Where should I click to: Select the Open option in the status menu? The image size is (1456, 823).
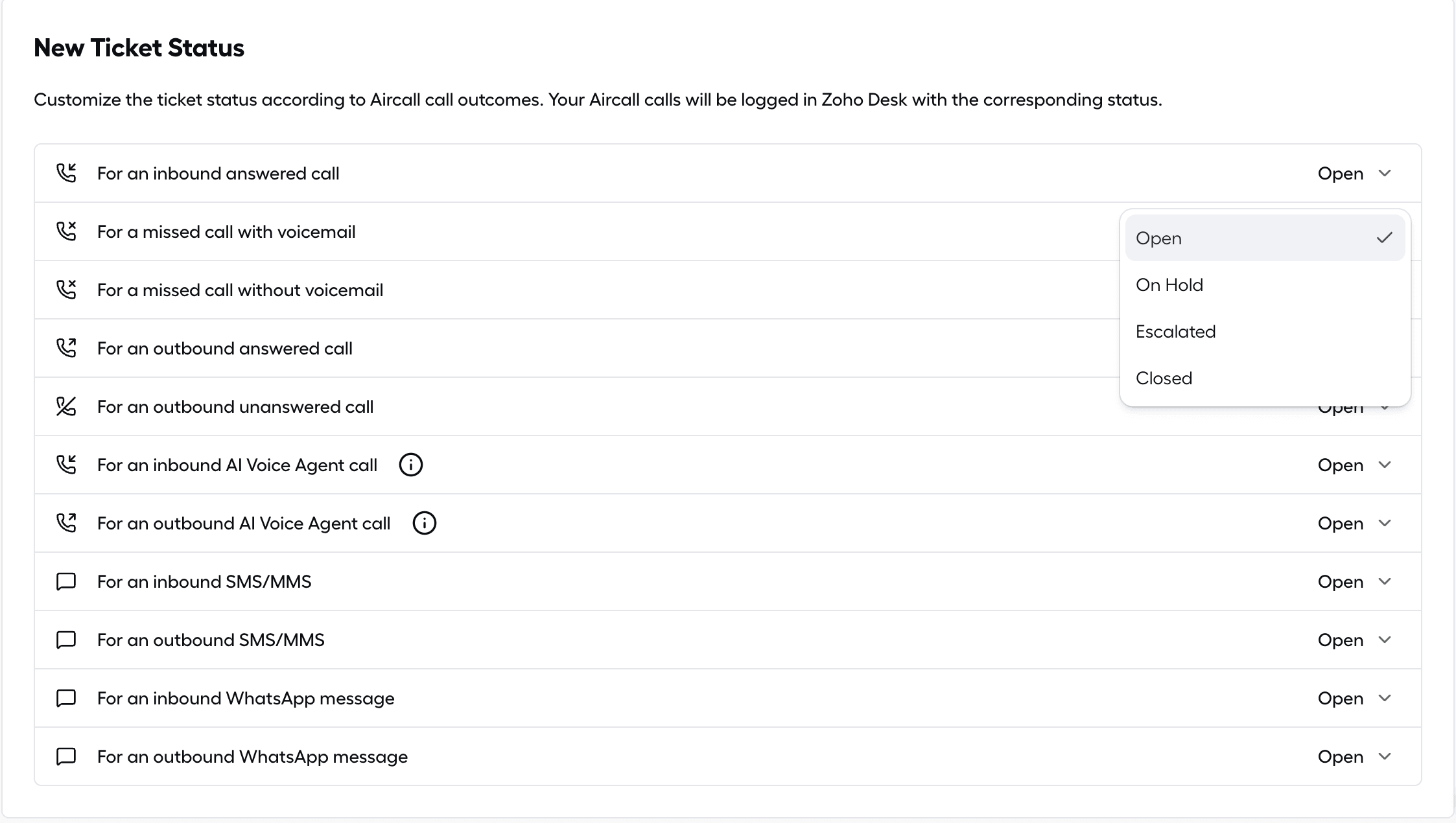[1265, 238]
